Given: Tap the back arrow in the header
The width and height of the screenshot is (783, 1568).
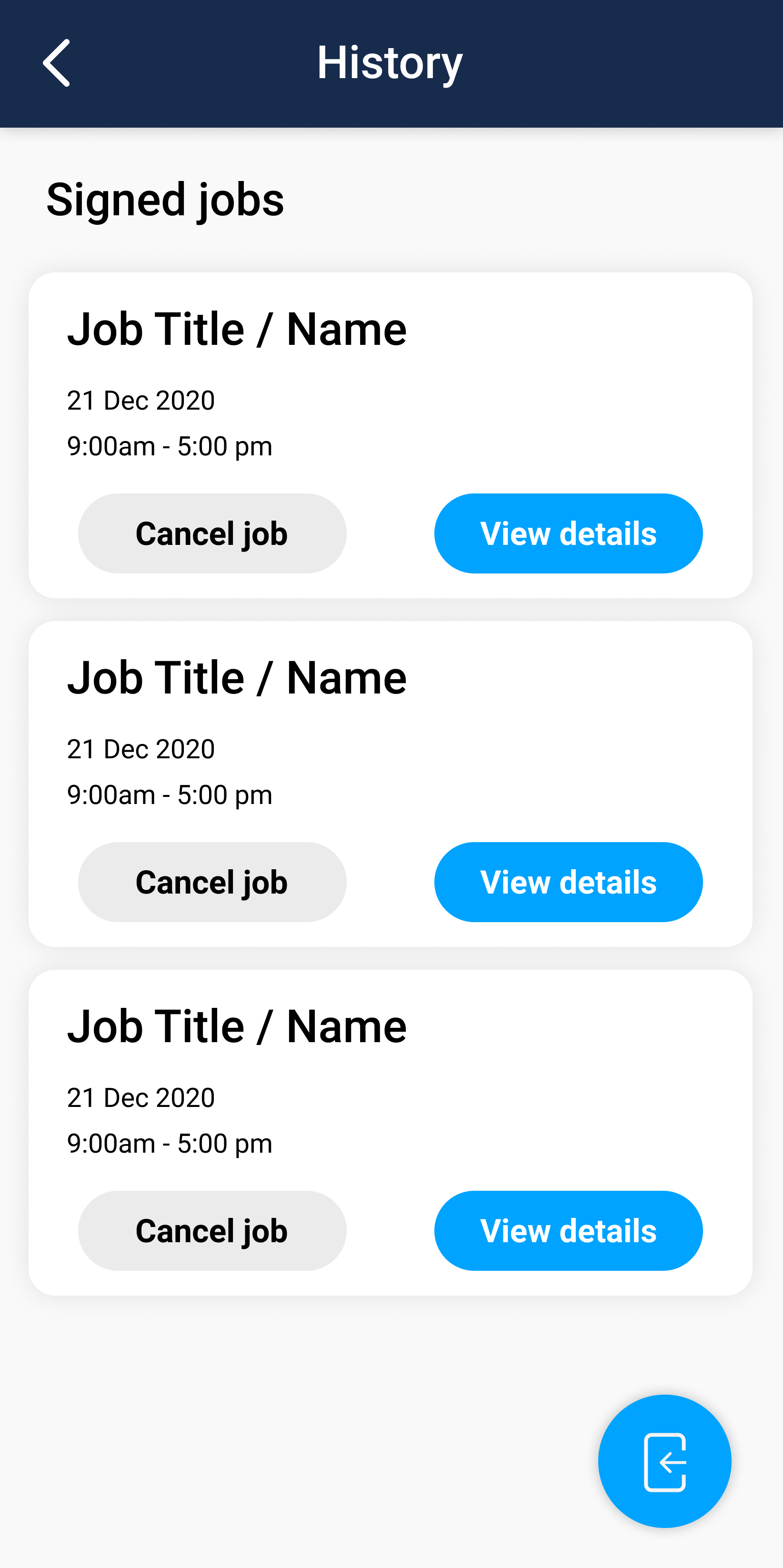Looking at the screenshot, I should tap(56, 63).
